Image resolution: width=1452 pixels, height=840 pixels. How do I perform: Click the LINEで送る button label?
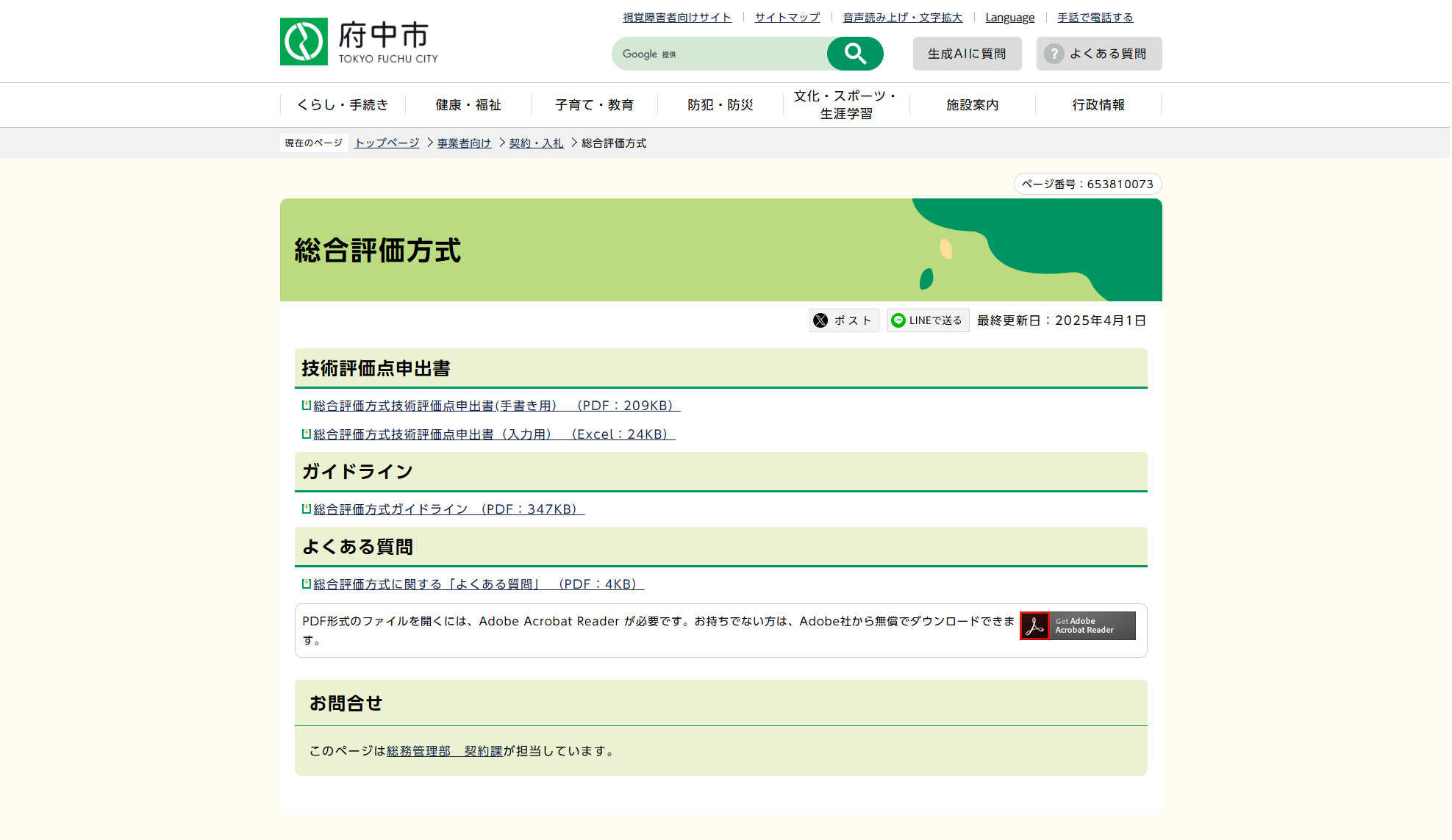tap(935, 320)
